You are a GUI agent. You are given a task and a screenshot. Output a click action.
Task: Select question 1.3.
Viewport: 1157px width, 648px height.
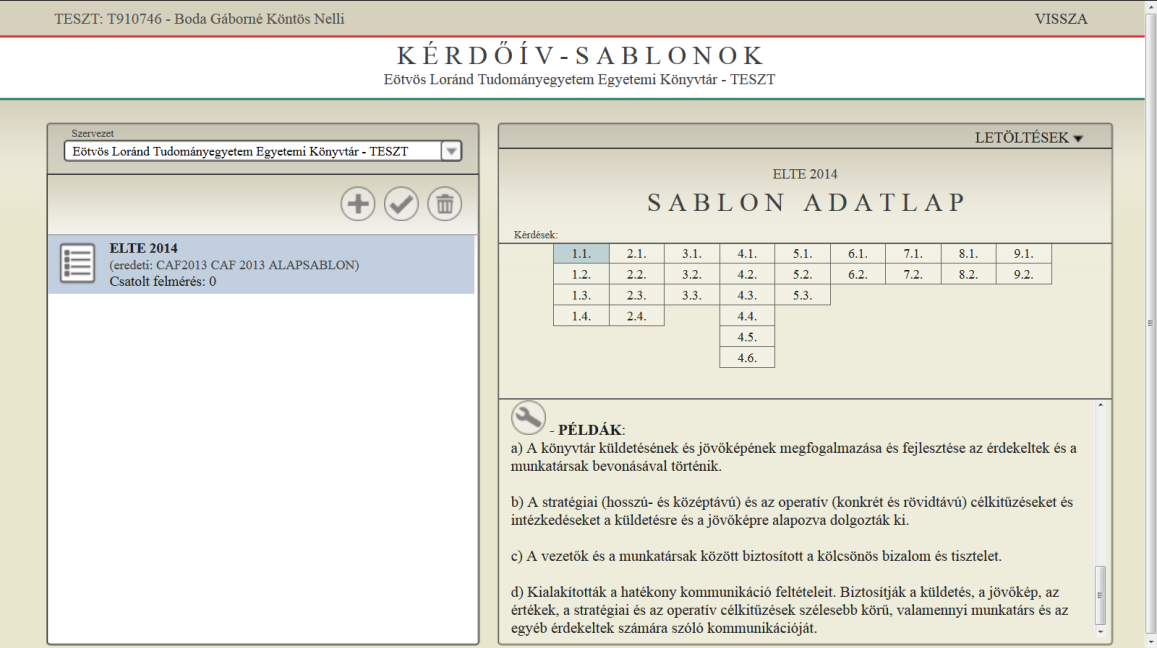(x=581, y=295)
